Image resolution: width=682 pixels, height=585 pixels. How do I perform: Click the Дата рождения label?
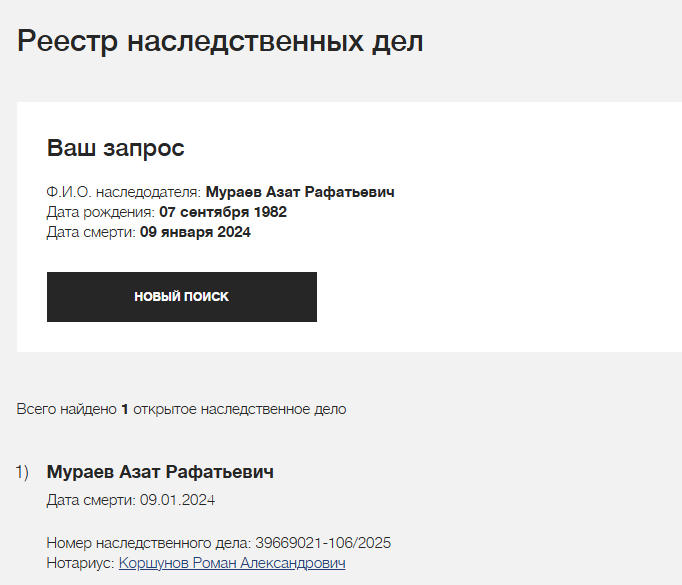pyautogui.click(x=100, y=212)
